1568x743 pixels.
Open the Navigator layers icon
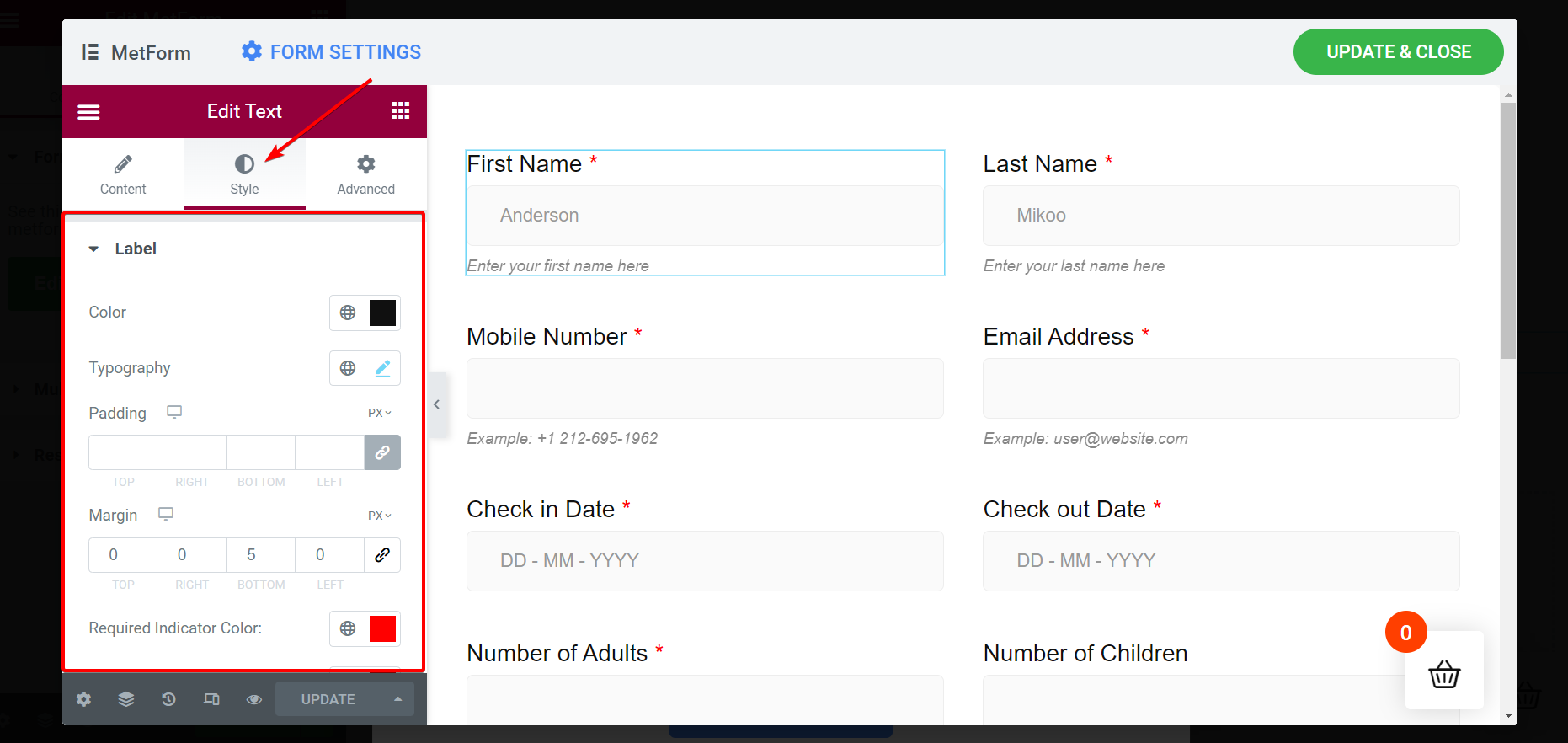coord(126,699)
